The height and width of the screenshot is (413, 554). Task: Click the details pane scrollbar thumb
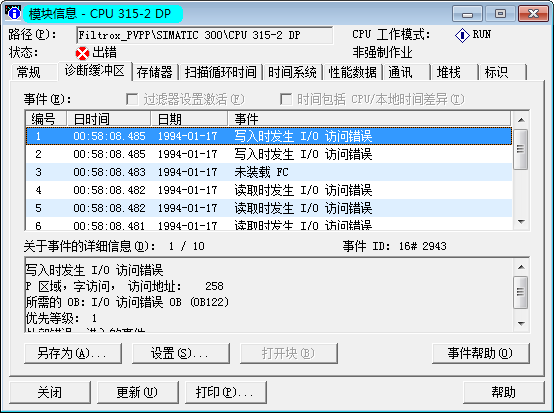[x=521, y=292]
